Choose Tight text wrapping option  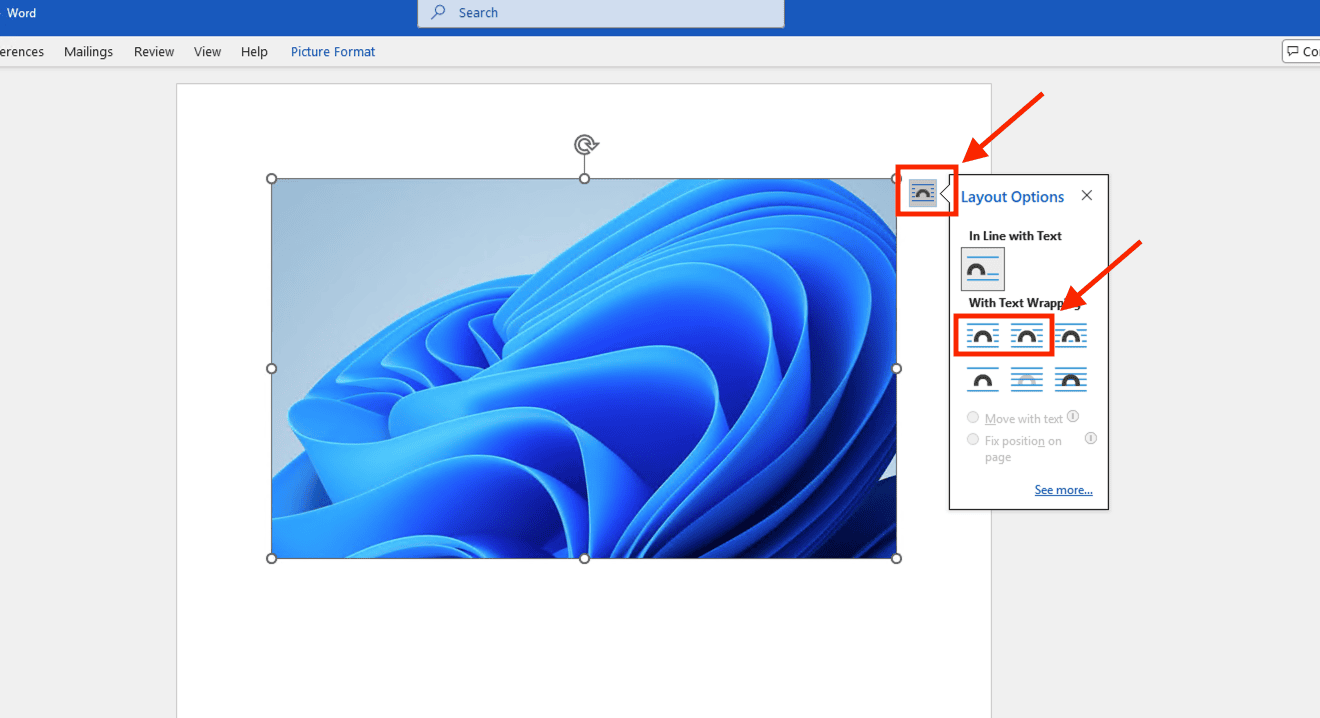pyautogui.click(x=1026, y=336)
